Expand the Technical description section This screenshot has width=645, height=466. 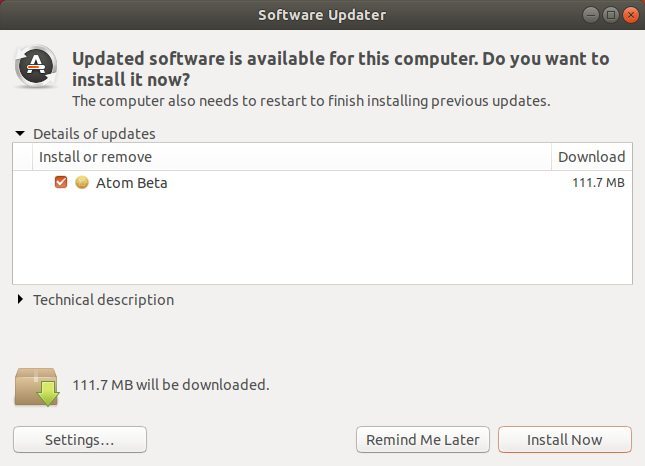click(x=20, y=299)
